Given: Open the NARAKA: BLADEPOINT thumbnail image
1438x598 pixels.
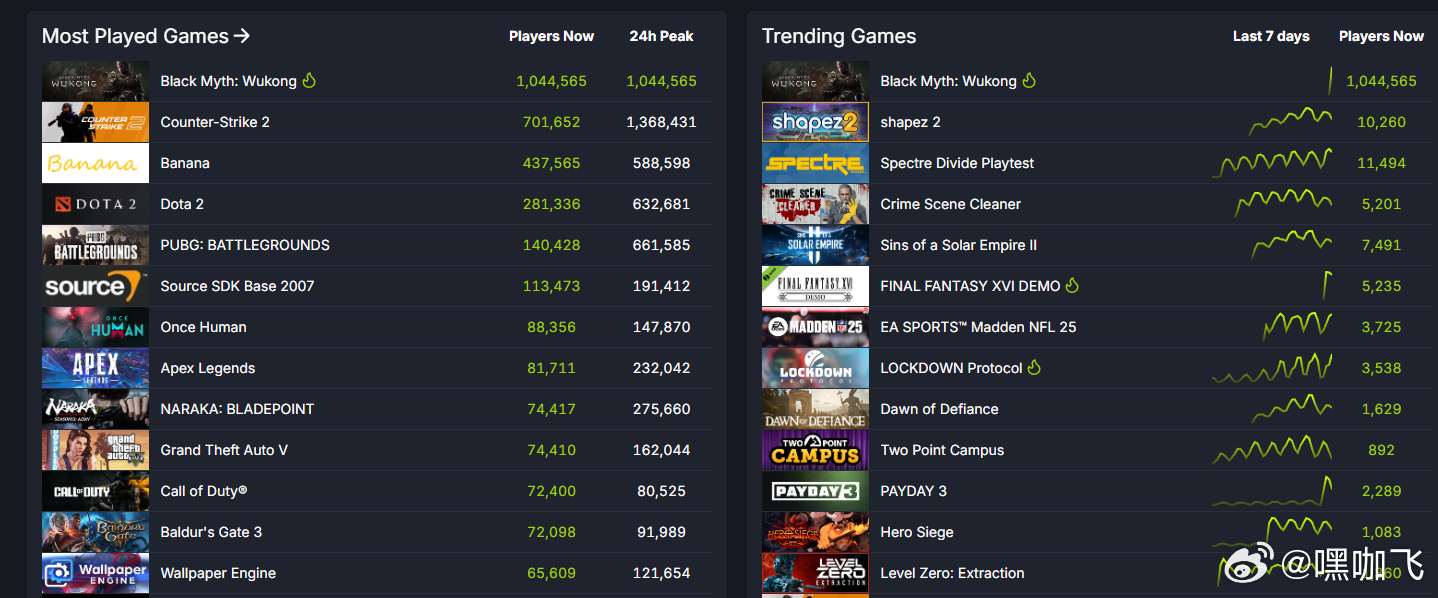Looking at the screenshot, I should 95,409.
